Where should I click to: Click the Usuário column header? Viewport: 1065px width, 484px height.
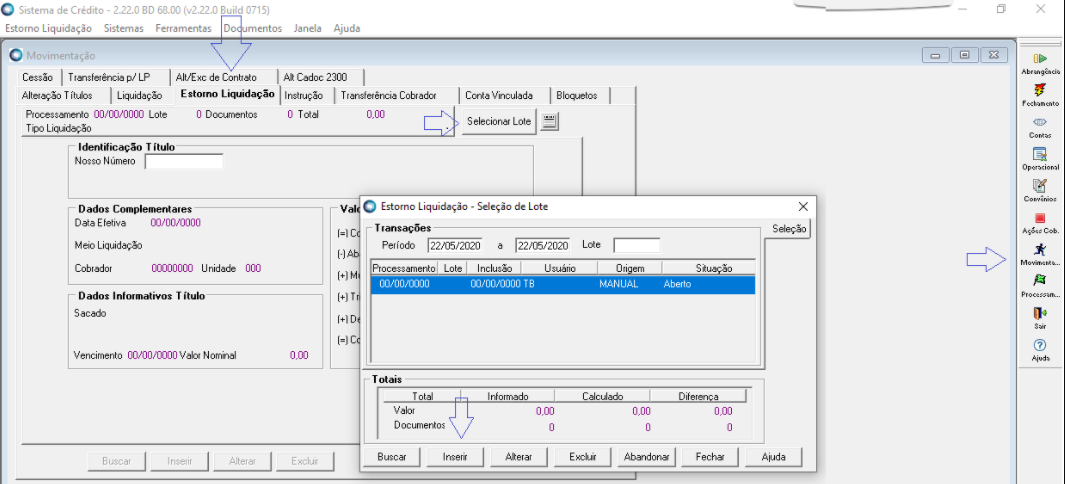pos(560,268)
